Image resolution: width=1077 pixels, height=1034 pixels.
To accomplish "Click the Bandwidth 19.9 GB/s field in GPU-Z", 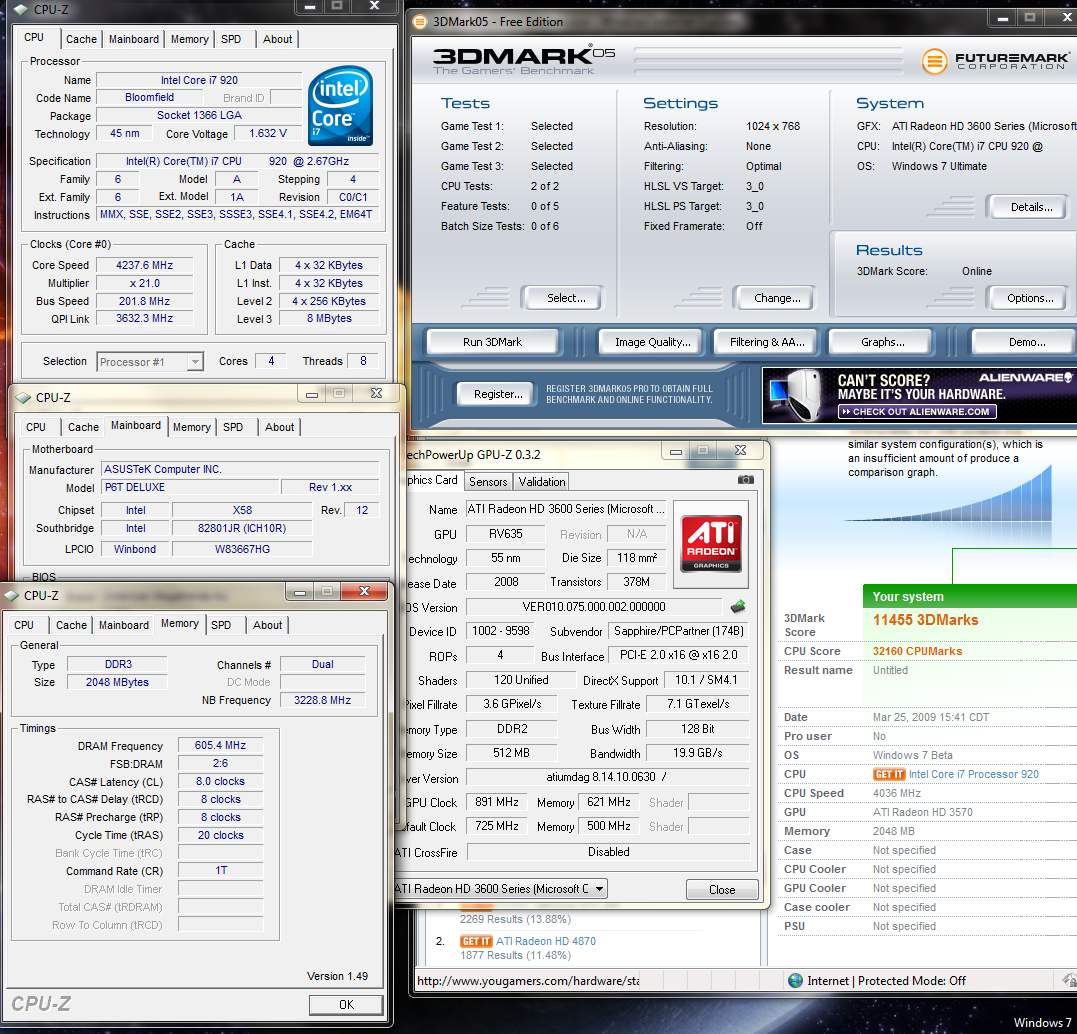I will click(x=697, y=753).
